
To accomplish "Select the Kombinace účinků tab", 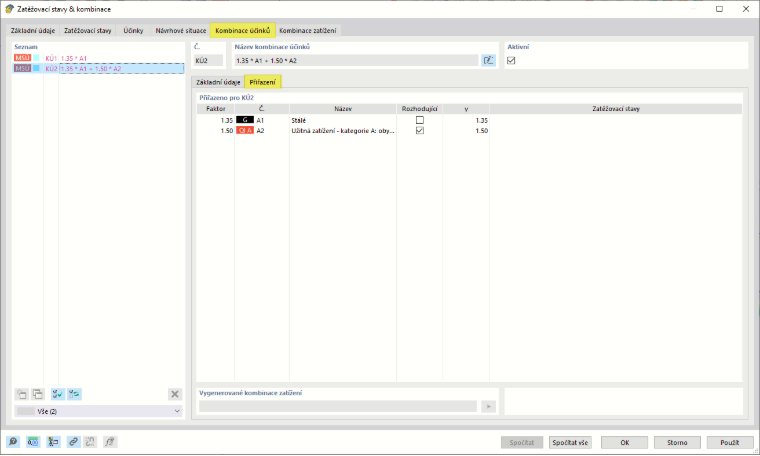I will 243,31.
